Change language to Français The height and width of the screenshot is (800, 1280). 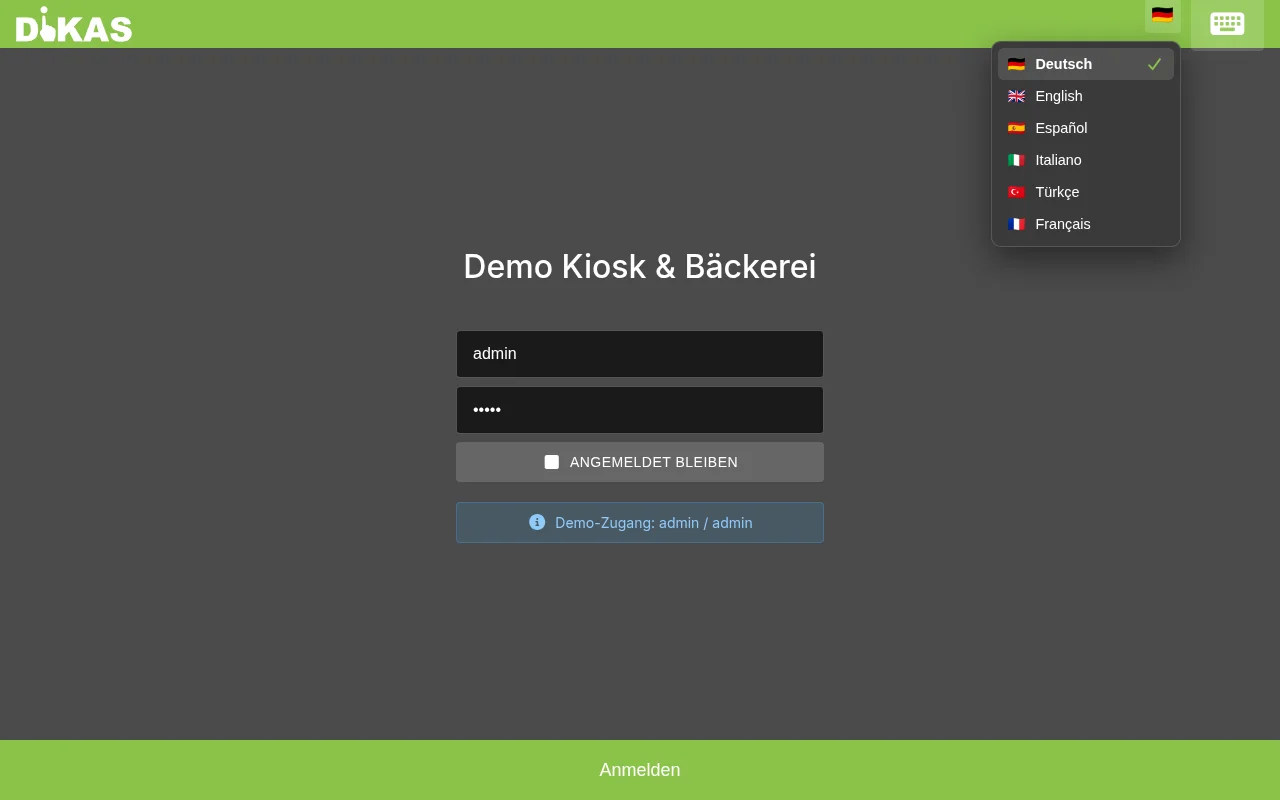[1085, 224]
